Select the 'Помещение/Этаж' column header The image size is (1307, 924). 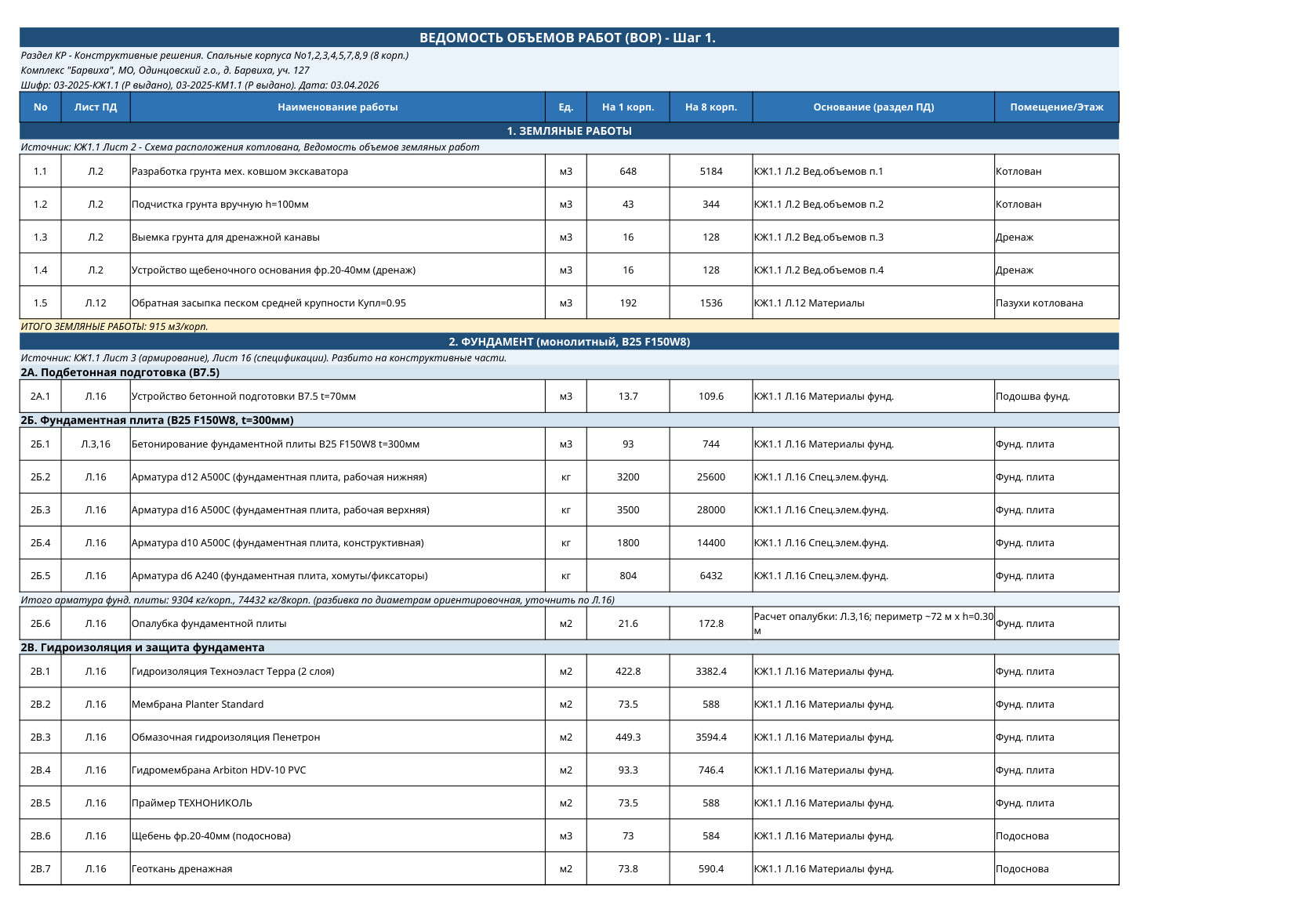[x=1056, y=107]
